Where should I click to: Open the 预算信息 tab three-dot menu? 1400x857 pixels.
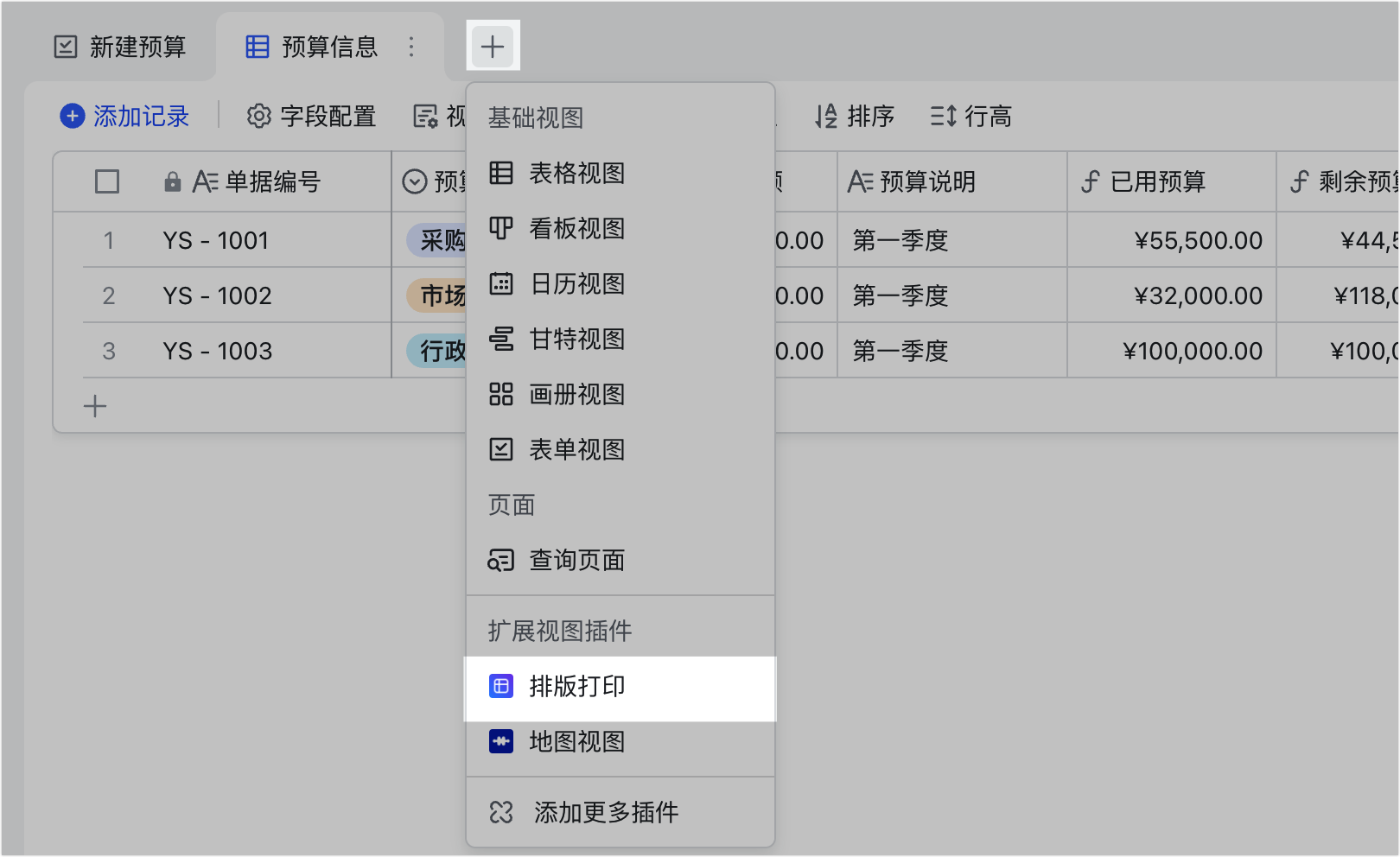pyautogui.click(x=411, y=47)
